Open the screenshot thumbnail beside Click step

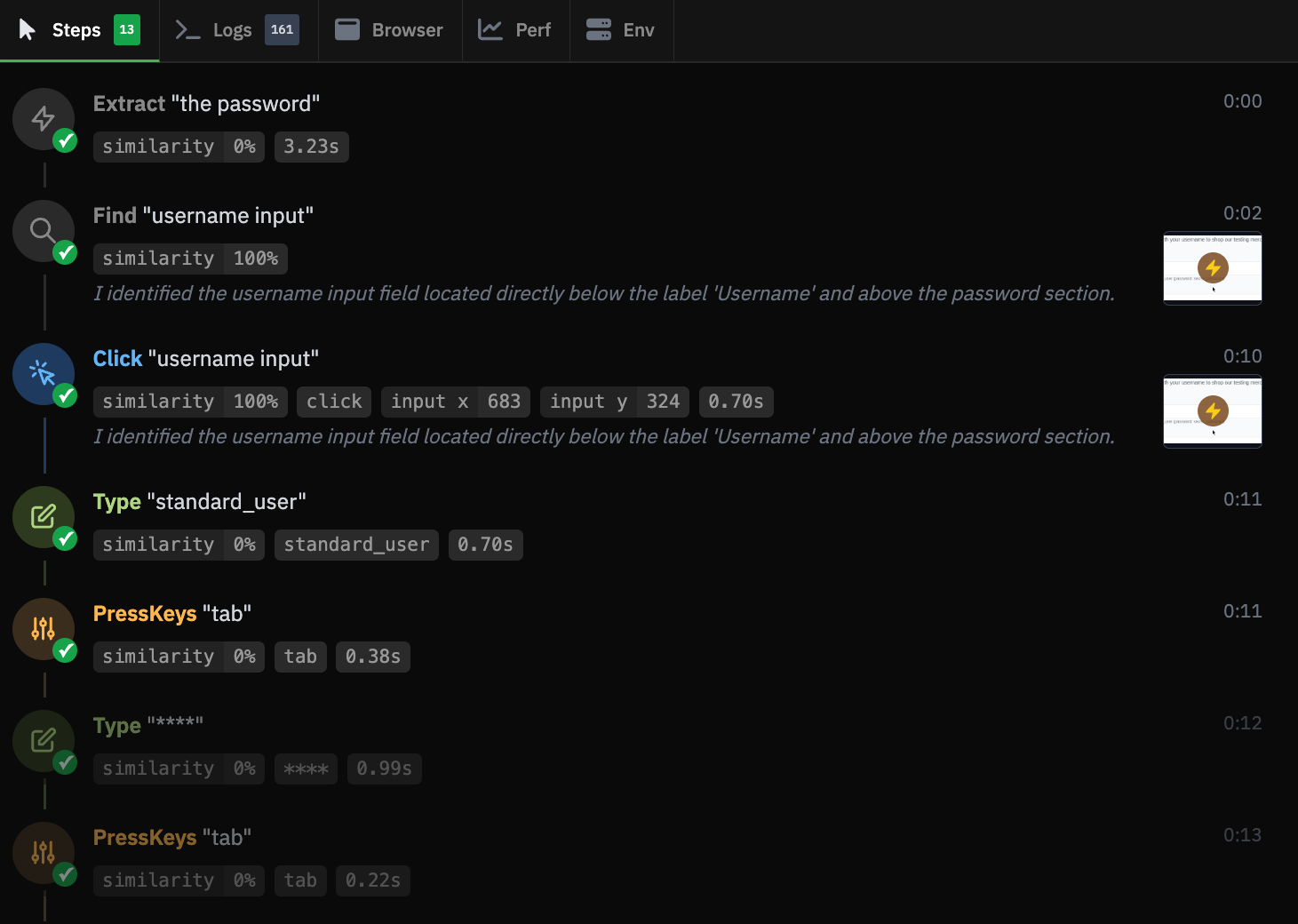point(1212,411)
